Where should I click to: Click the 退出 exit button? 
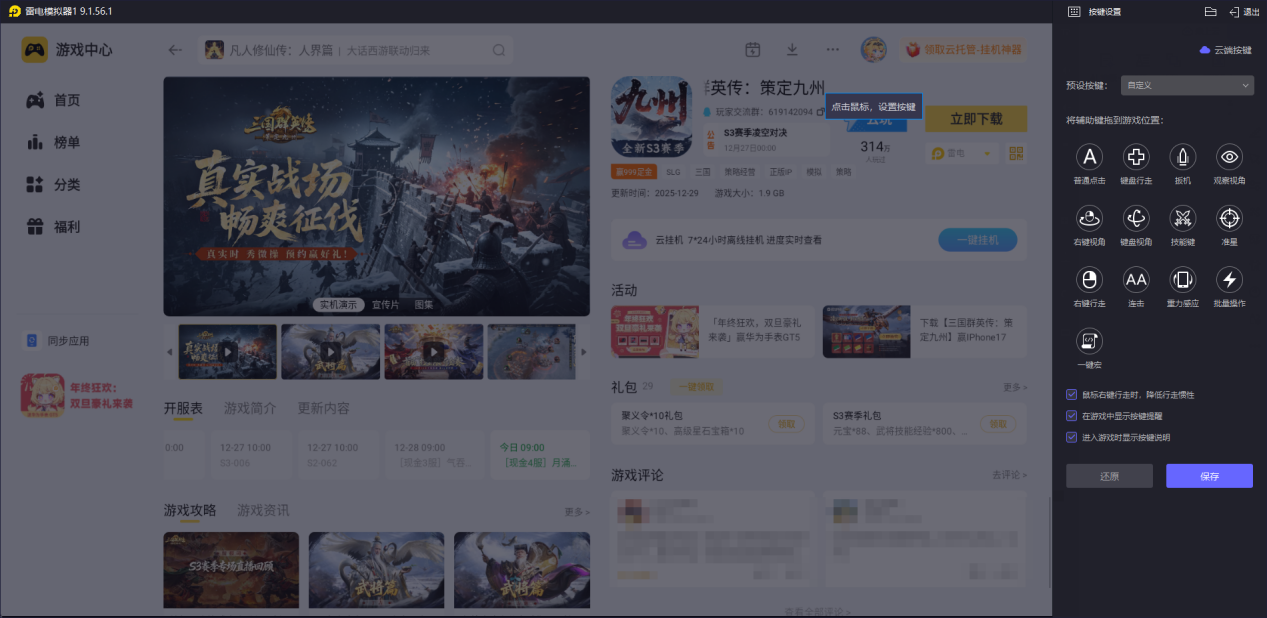[x=1244, y=12]
